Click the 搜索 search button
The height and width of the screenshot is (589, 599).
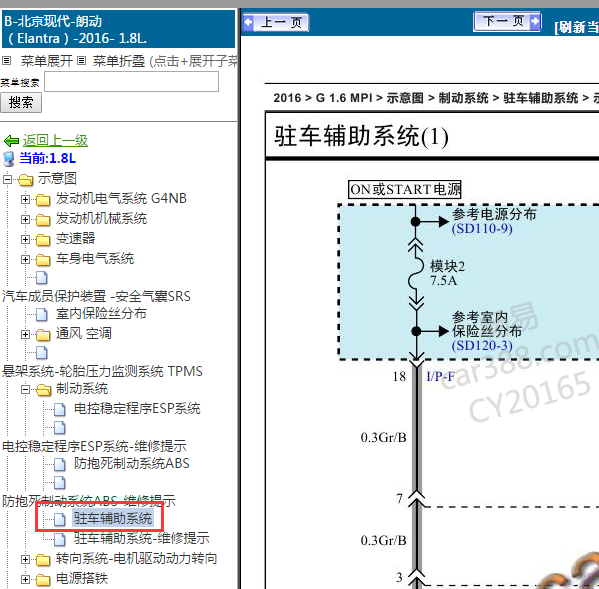21,102
